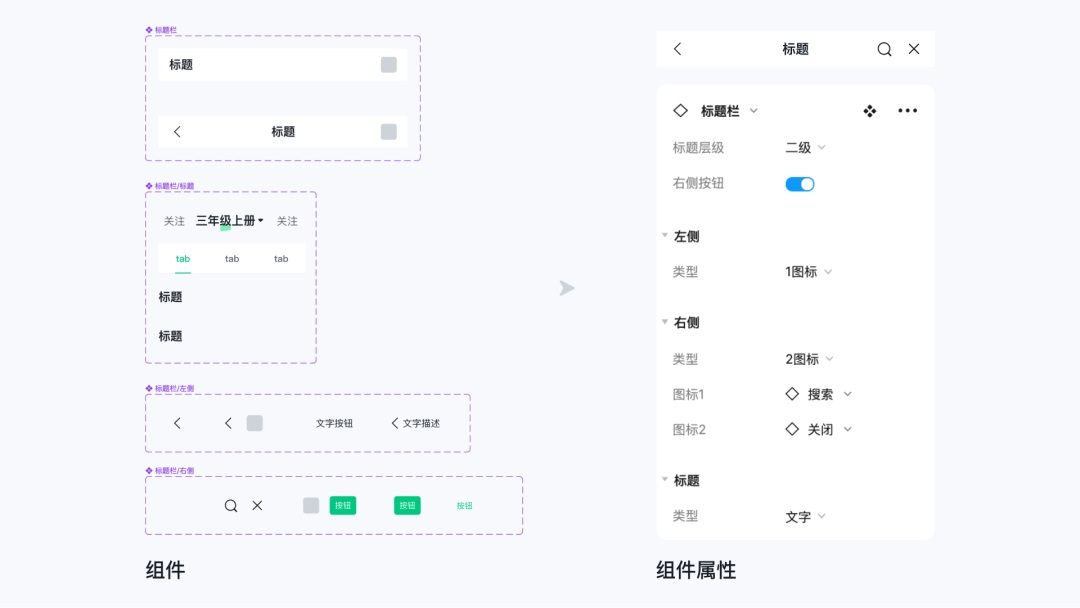Viewport: 1080px width, 608px height.
Task: Select the middle tab
Action: click(x=232, y=259)
